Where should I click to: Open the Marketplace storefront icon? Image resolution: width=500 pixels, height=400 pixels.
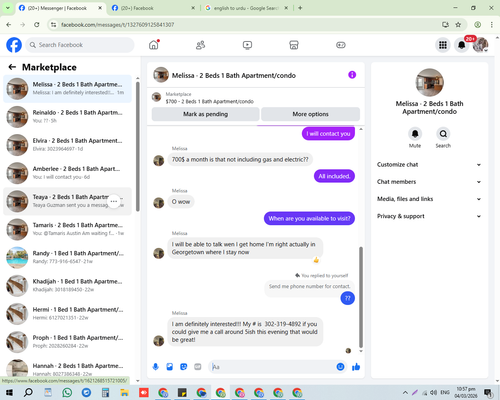(x=294, y=45)
